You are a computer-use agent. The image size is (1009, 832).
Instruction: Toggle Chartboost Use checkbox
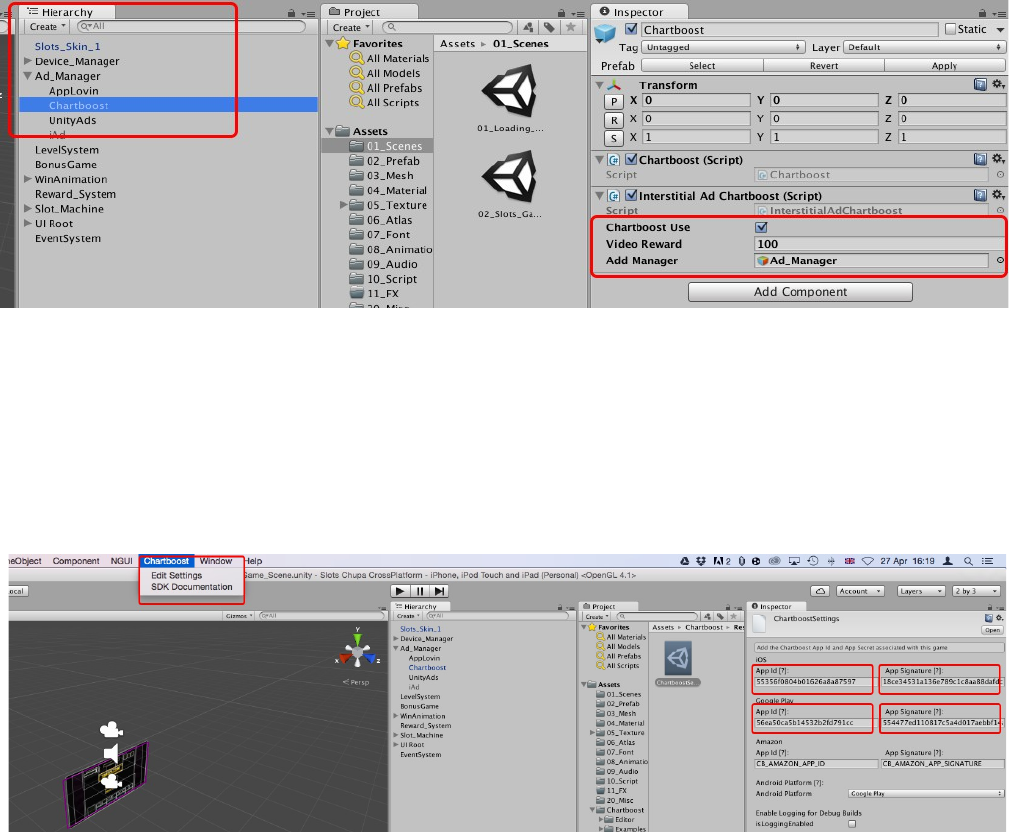click(x=761, y=227)
